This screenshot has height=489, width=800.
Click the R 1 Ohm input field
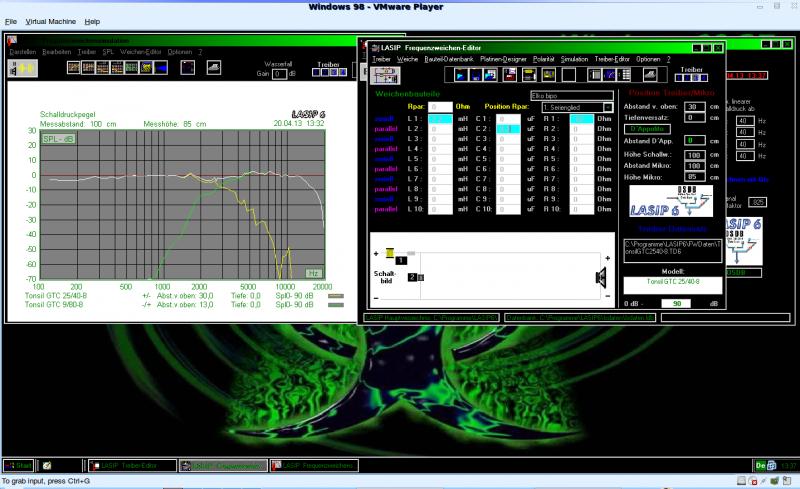582,119
